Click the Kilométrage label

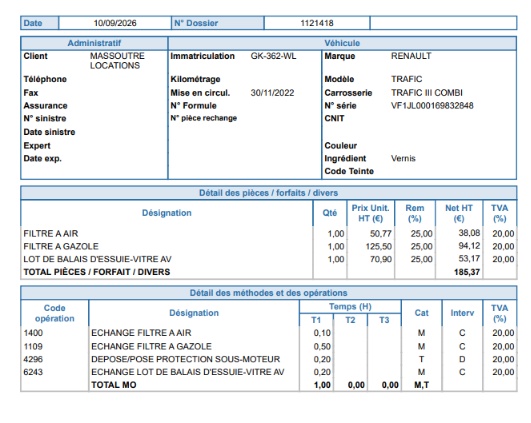tap(195, 79)
